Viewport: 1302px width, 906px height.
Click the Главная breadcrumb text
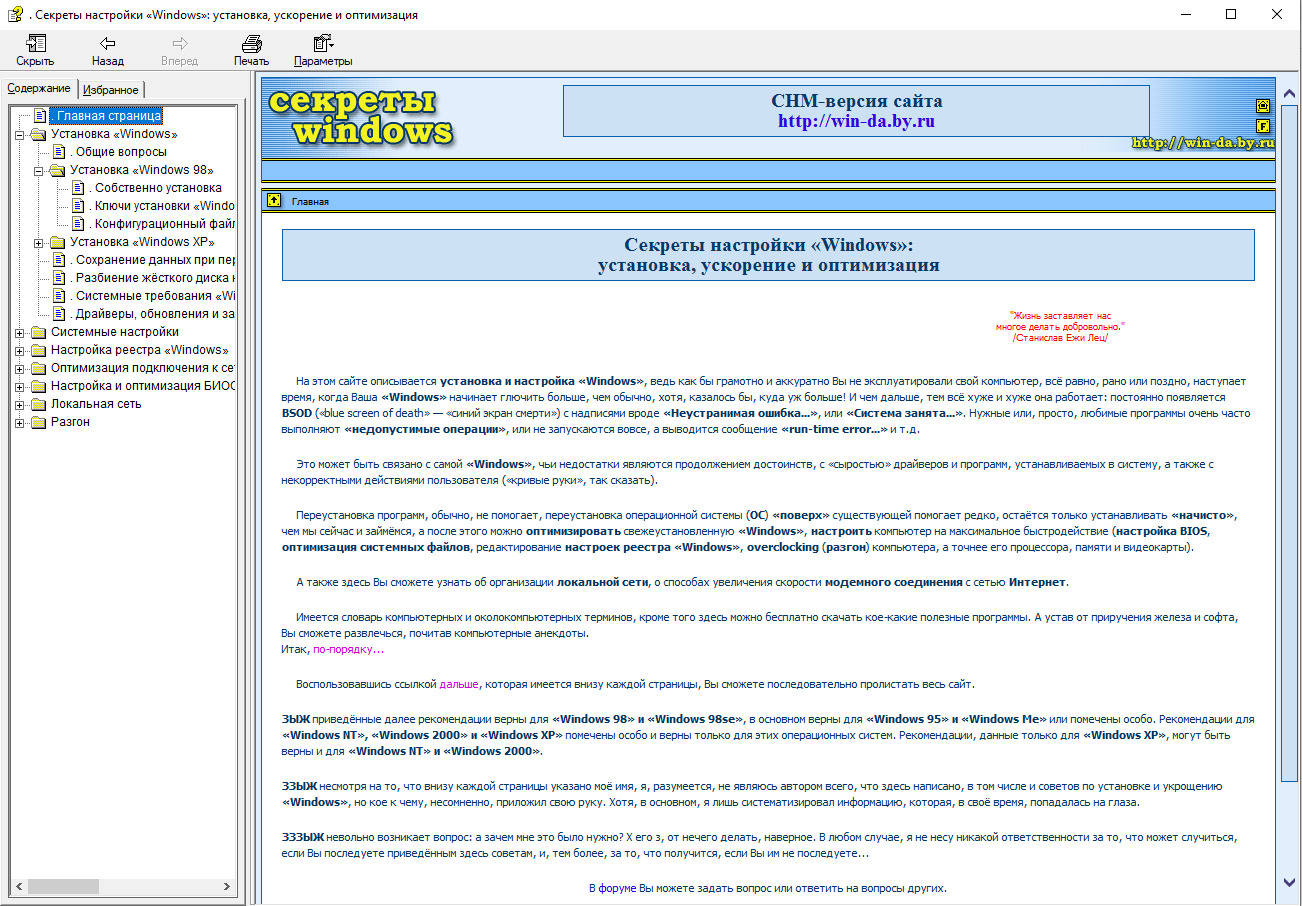(310, 201)
